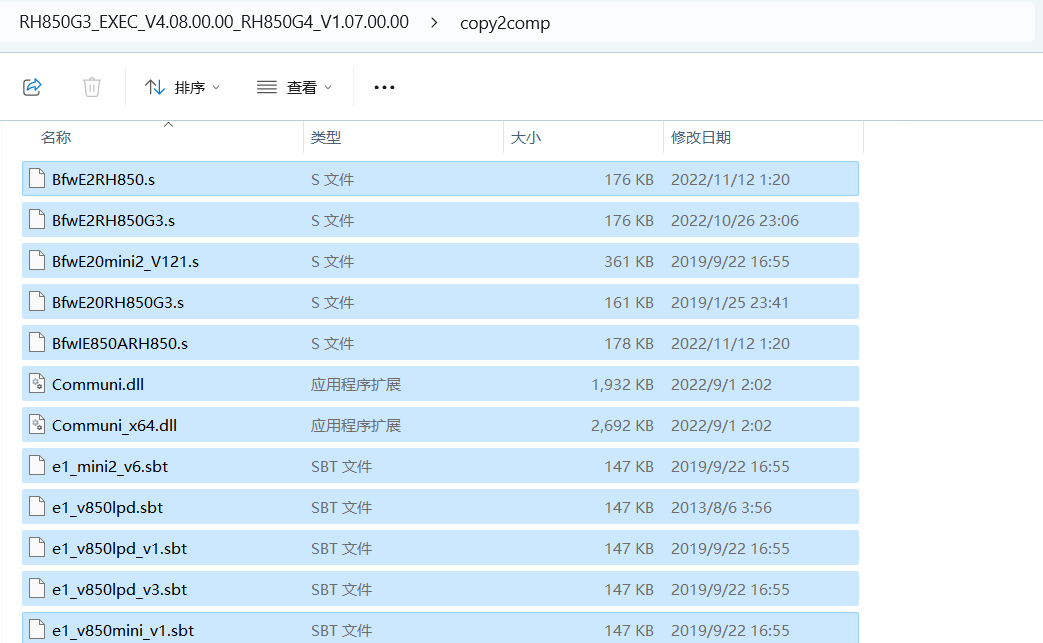This screenshot has height=643, width=1043.
Task: Click the BfwE20mini2_V121.s file icon
Action: (37, 262)
